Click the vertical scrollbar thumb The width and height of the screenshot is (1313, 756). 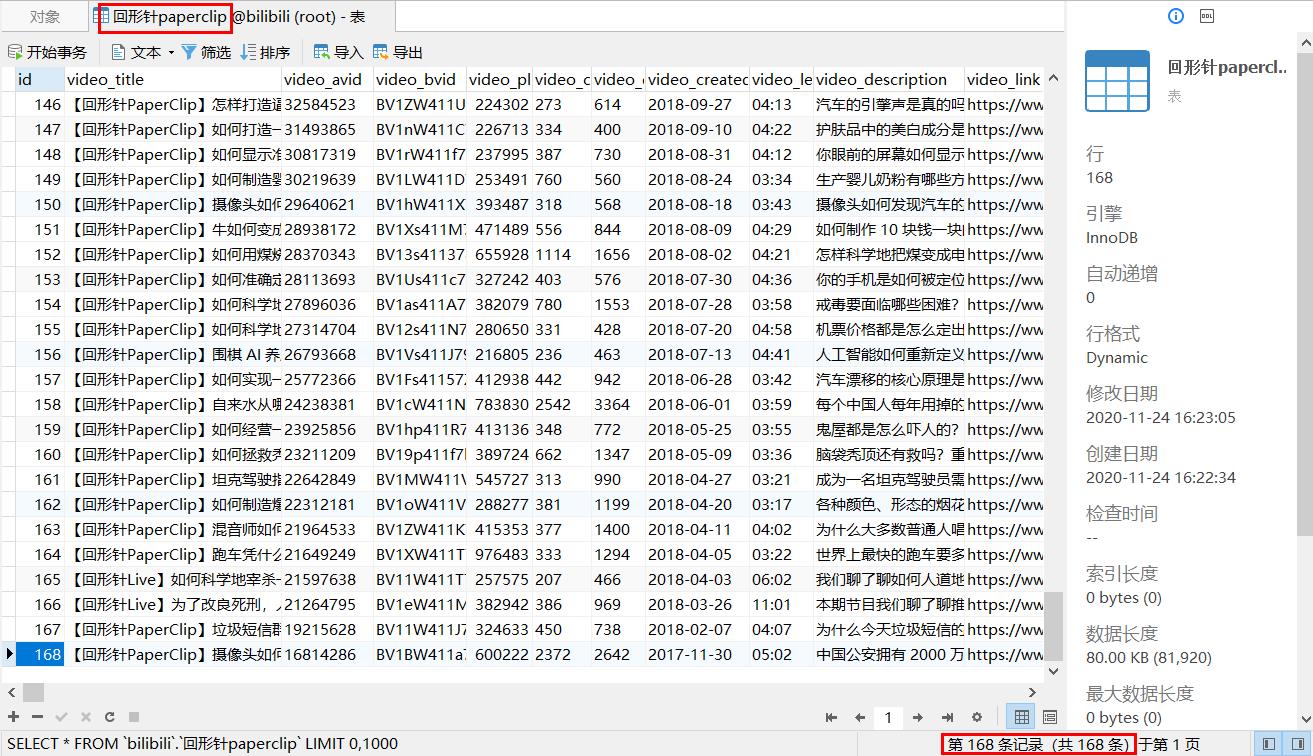tap(1053, 625)
